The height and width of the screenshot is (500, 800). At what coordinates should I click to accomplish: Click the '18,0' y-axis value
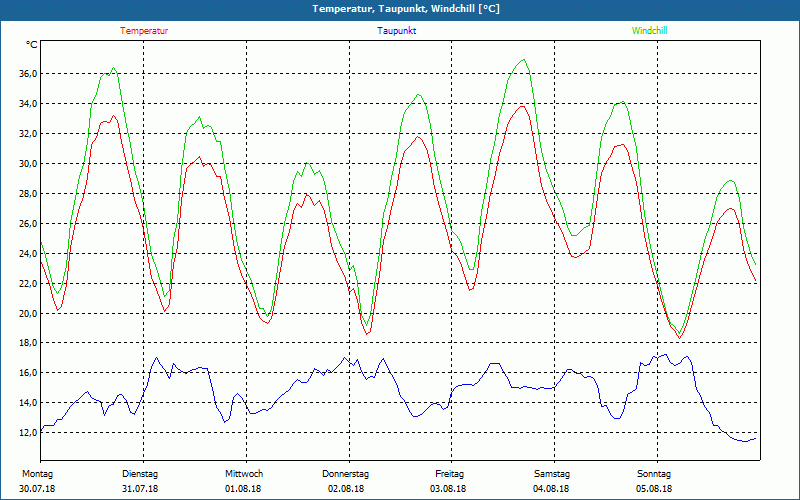point(28,343)
